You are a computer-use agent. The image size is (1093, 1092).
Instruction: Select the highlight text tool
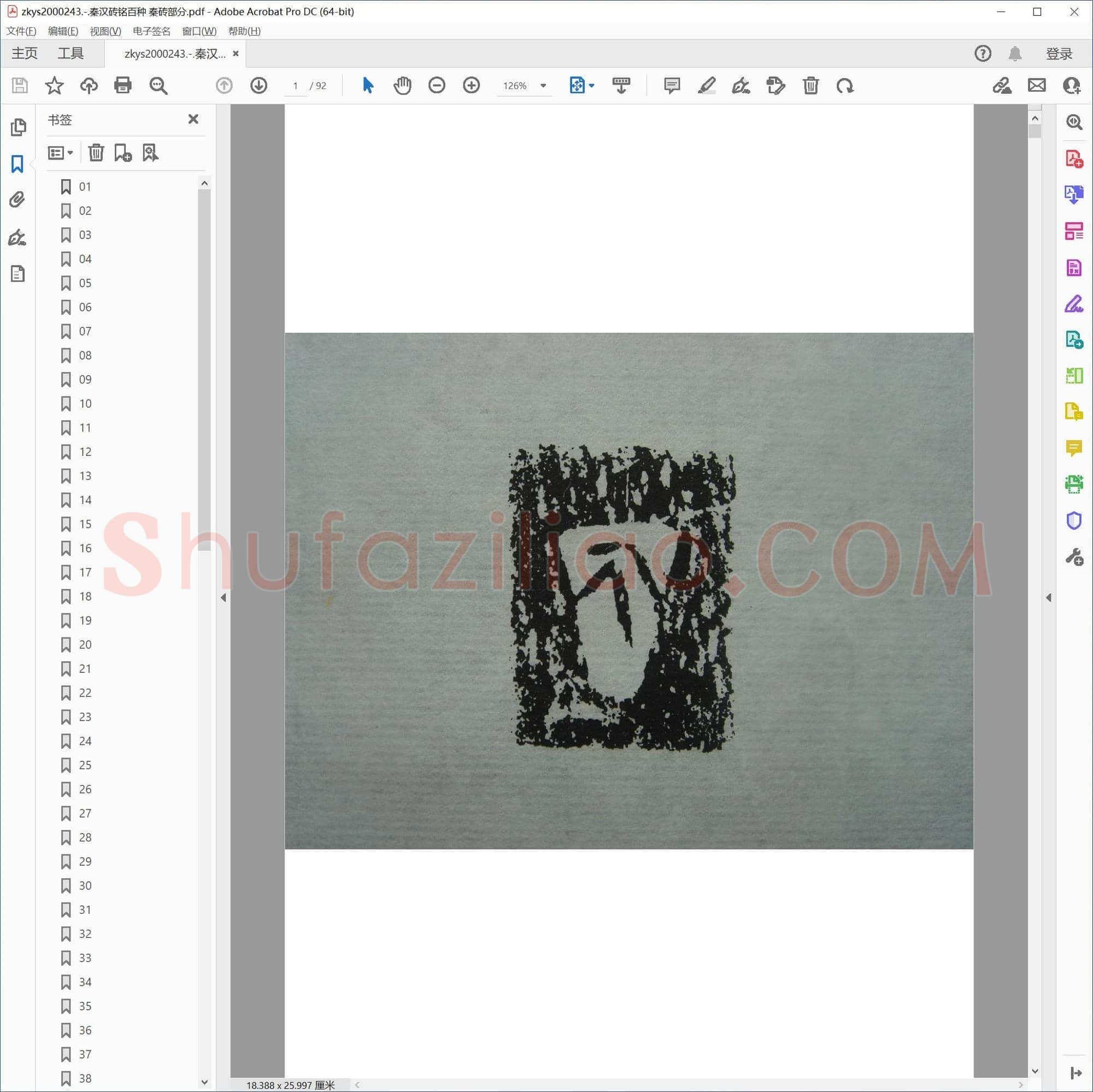click(x=707, y=85)
